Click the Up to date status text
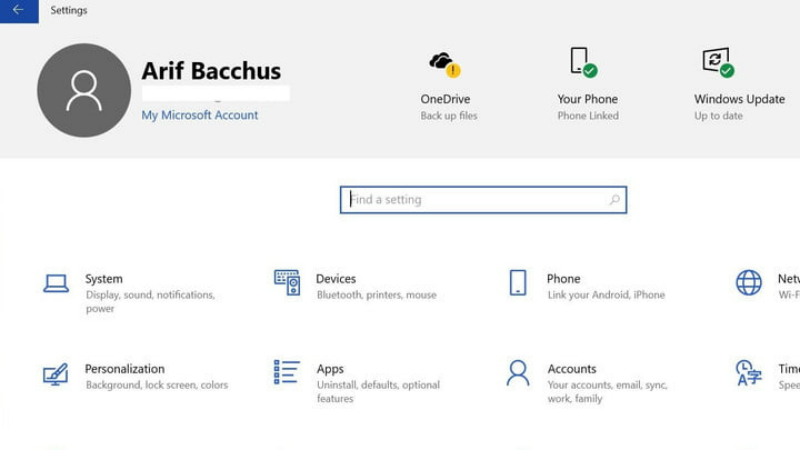This screenshot has width=800, height=450. click(x=718, y=116)
